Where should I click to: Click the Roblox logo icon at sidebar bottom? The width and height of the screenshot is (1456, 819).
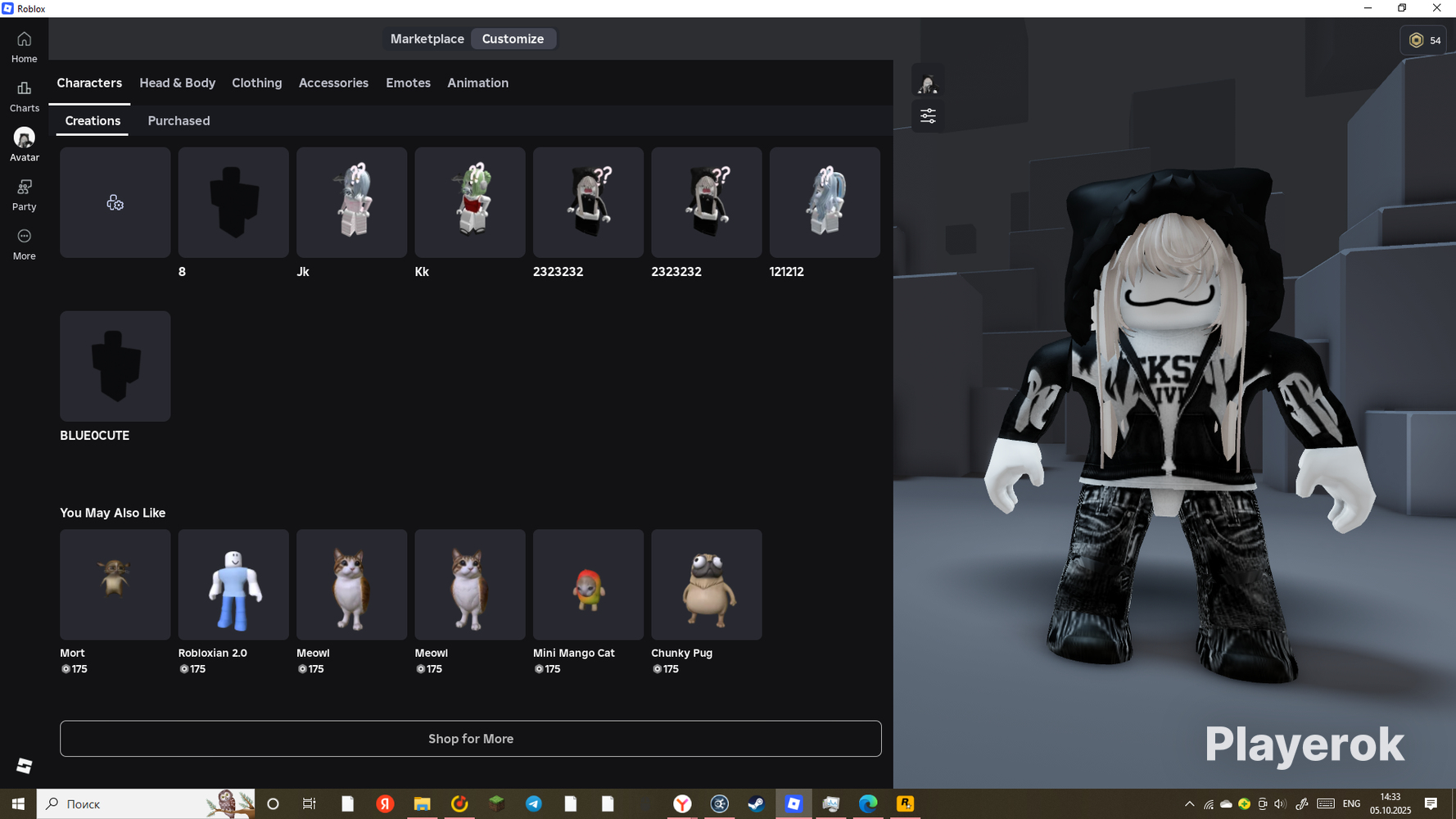(x=24, y=765)
